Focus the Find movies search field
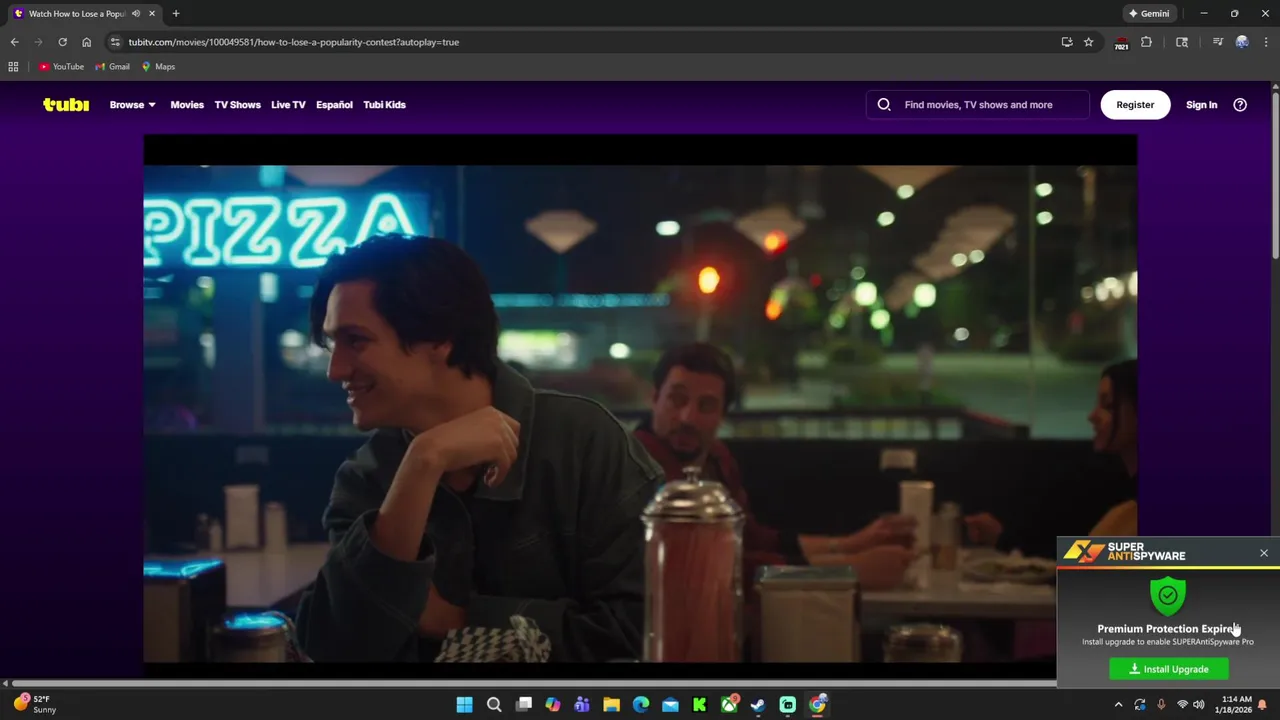 (x=978, y=104)
